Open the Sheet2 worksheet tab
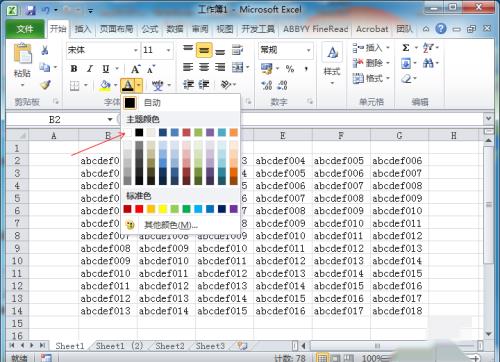The width and height of the screenshot is (500, 362). pyautogui.click(x=170, y=346)
